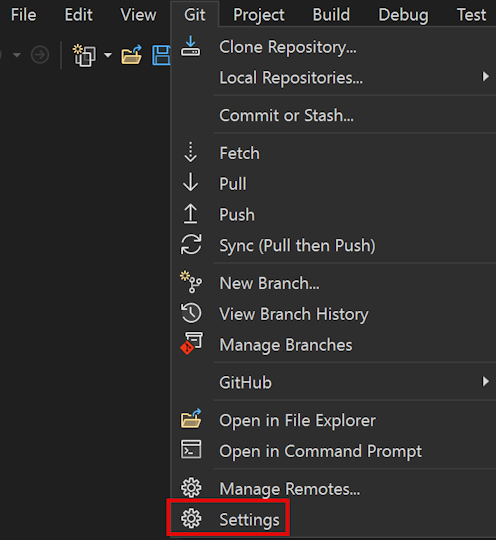Open the navigation history dropdown arrow
The height and width of the screenshot is (540, 496).
pyautogui.click(x=17, y=55)
